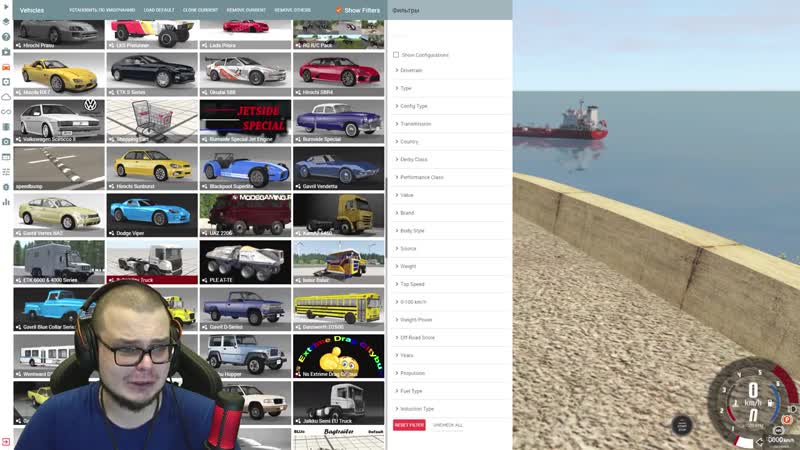The width and height of the screenshot is (800, 450).
Task: Click the config icon on Hirochi Sunburst label
Action: point(112,186)
